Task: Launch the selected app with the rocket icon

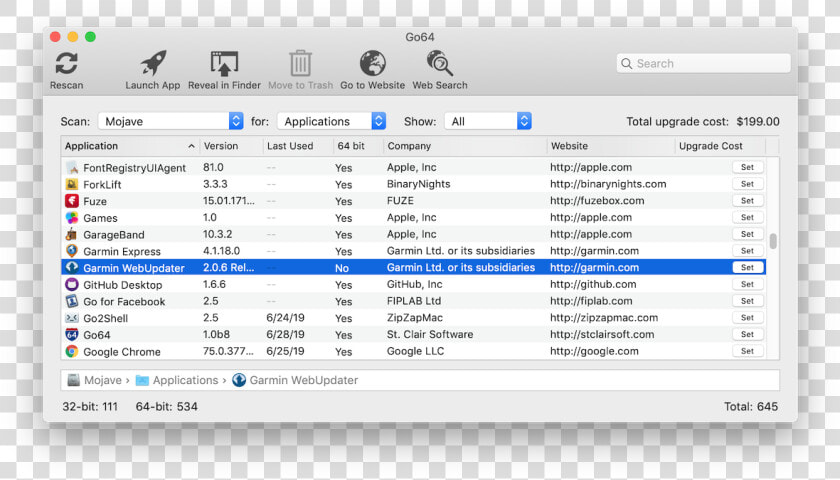Action: pyautogui.click(x=153, y=63)
